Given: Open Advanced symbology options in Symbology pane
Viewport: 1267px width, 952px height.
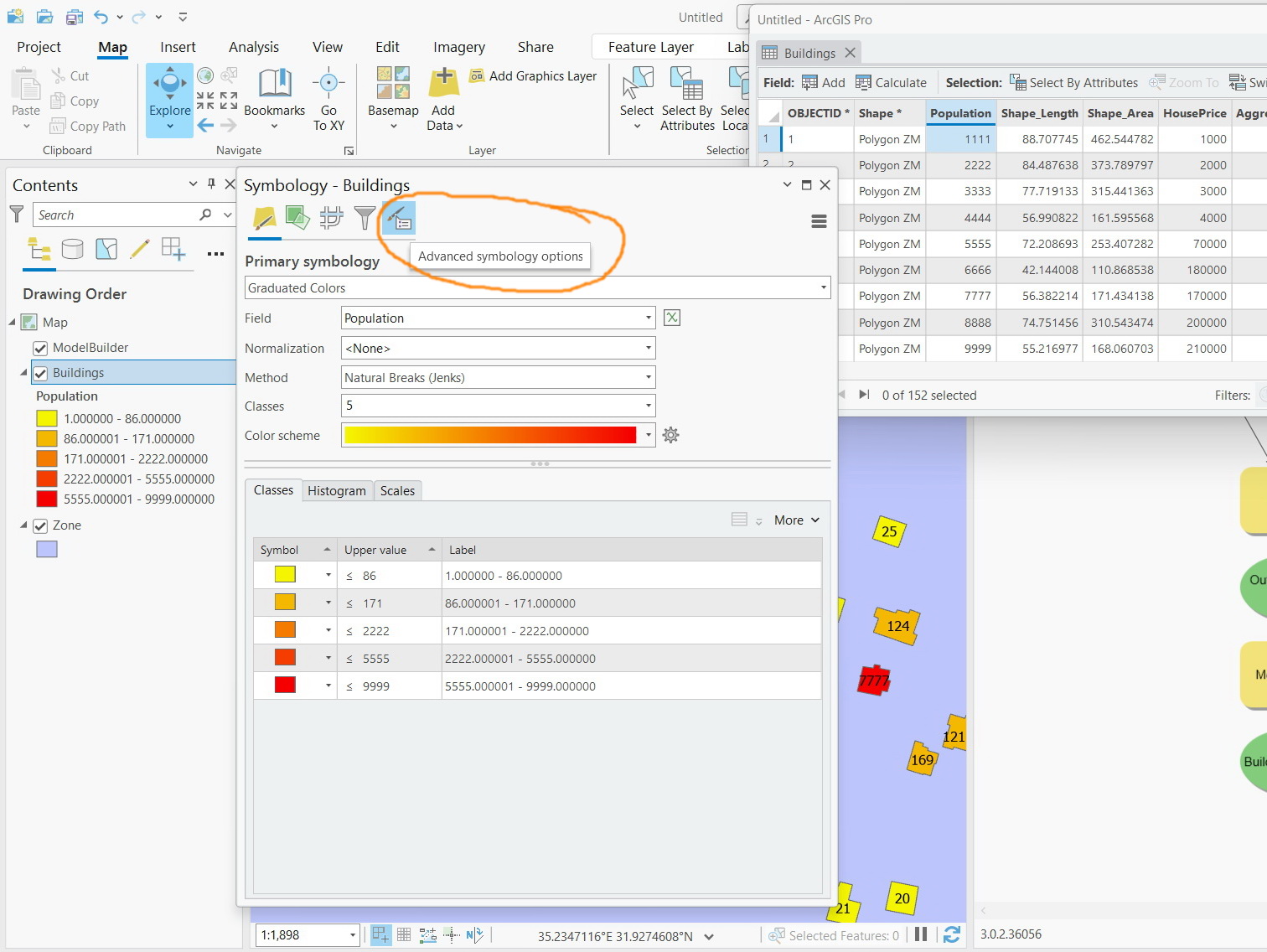Looking at the screenshot, I should click(399, 218).
